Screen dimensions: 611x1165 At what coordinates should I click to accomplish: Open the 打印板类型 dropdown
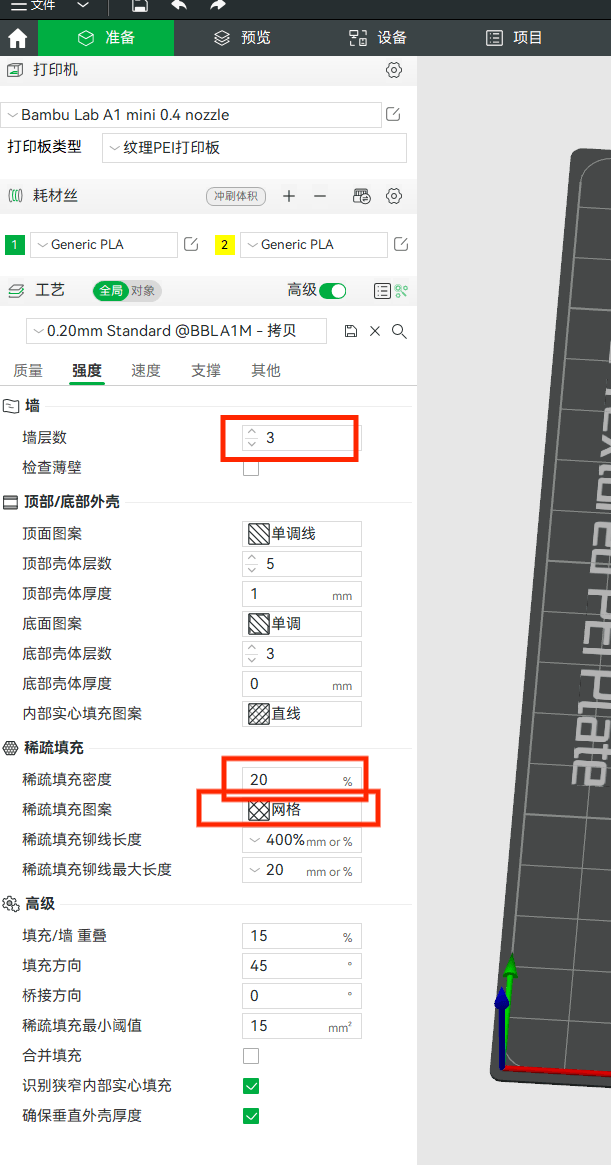coord(254,148)
